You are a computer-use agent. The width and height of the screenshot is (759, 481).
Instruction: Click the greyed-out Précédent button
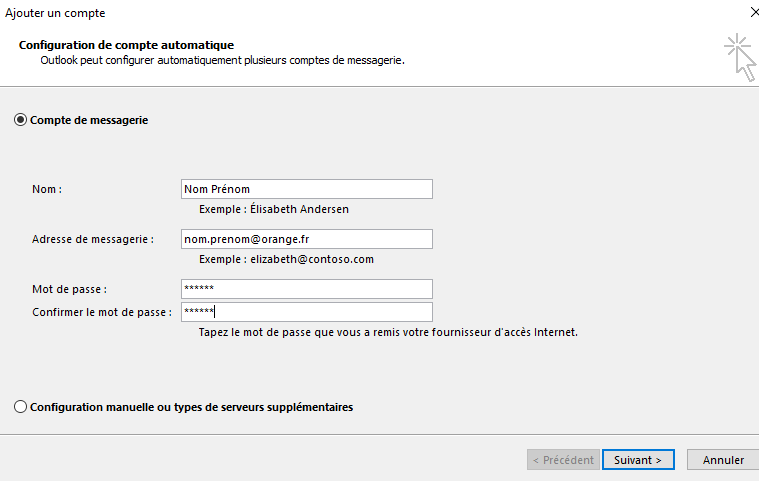click(x=563, y=460)
